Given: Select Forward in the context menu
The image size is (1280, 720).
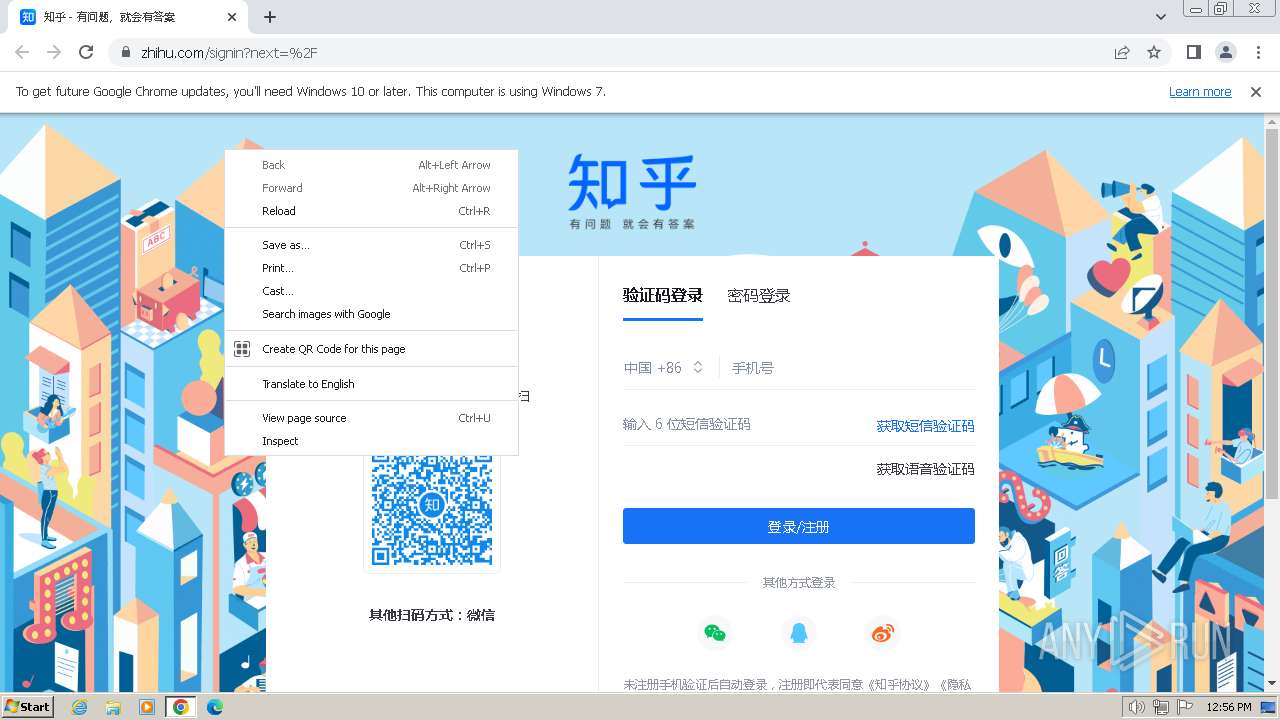Looking at the screenshot, I should click(371, 188).
